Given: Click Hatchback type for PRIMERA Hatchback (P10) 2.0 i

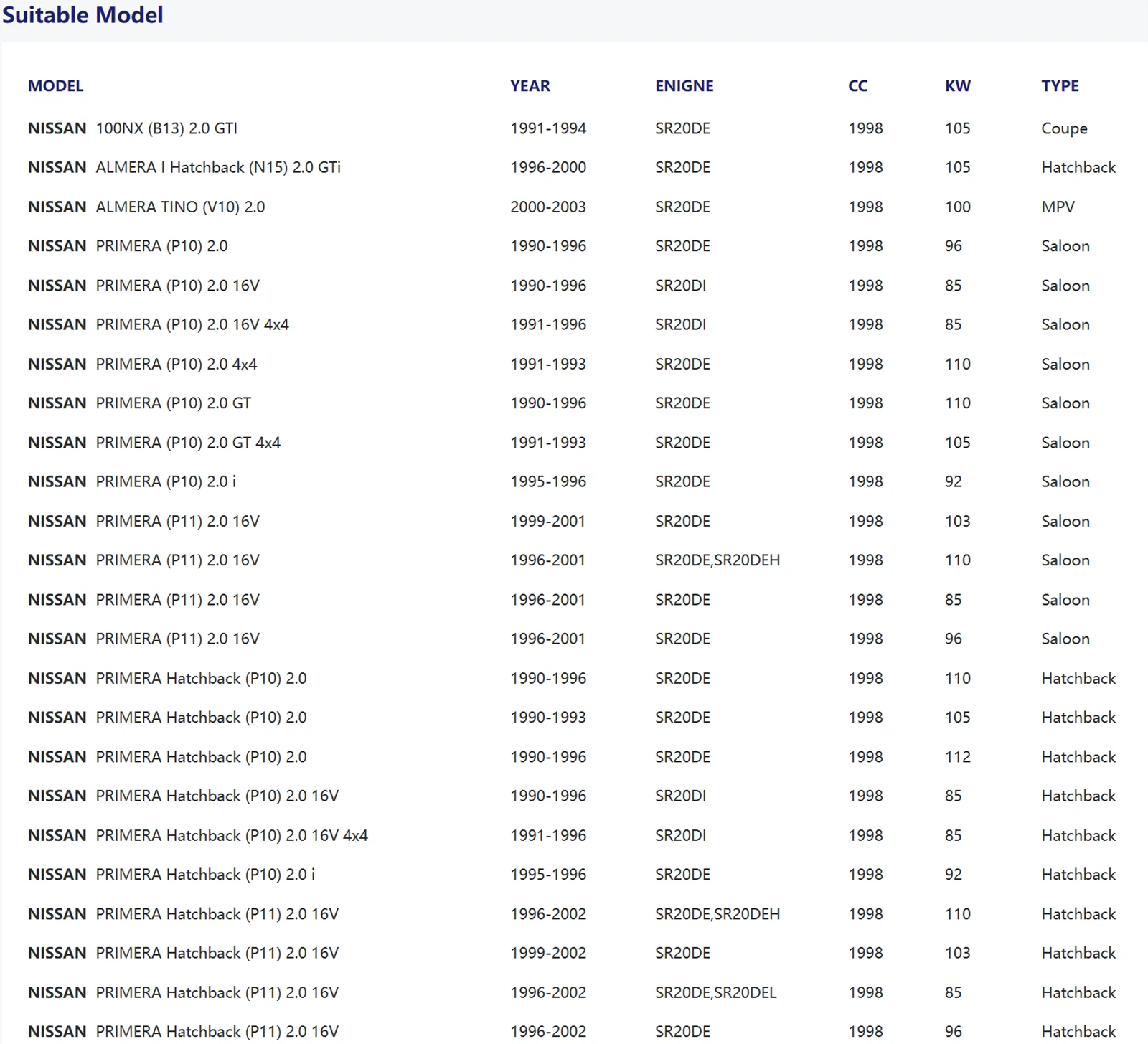Looking at the screenshot, I should (x=1078, y=875).
